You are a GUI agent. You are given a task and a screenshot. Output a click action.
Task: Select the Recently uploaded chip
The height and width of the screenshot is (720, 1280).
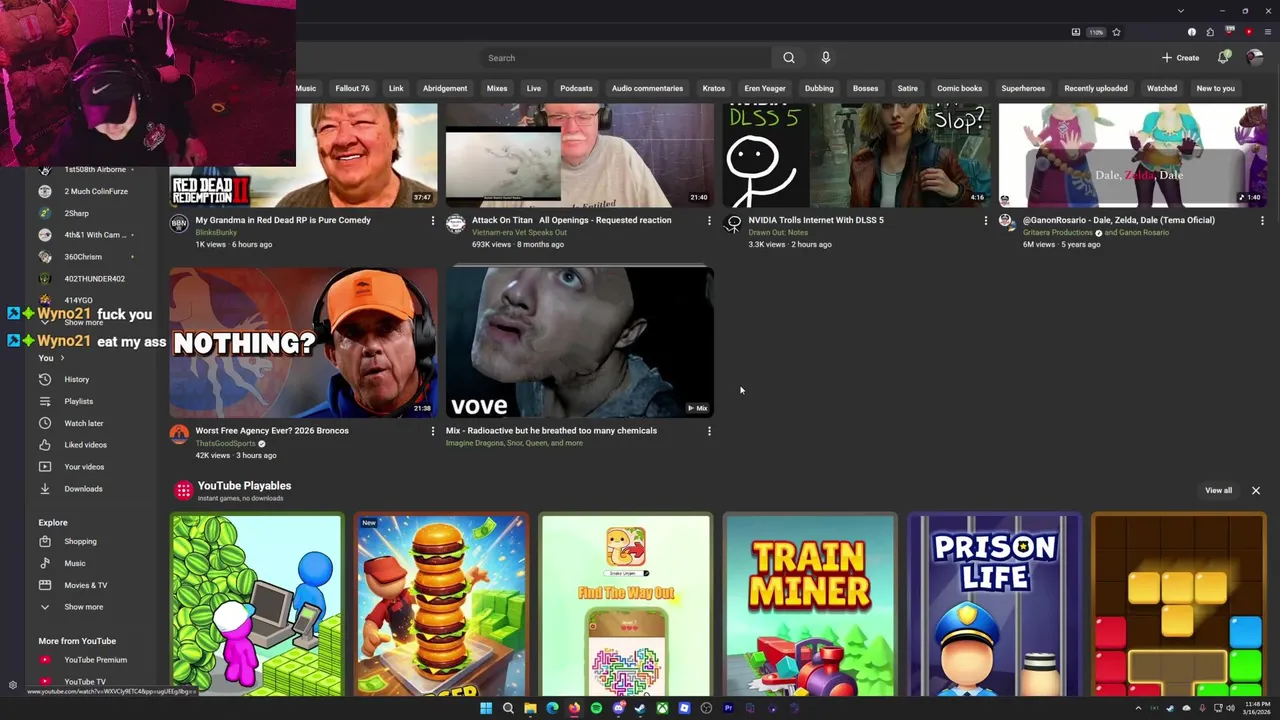(x=1096, y=88)
